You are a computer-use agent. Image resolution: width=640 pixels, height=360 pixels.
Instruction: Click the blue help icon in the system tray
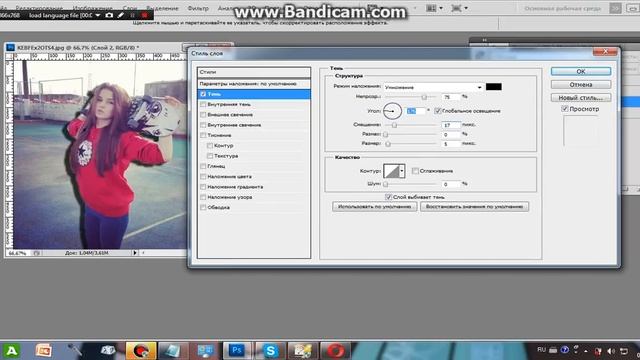[564, 350]
